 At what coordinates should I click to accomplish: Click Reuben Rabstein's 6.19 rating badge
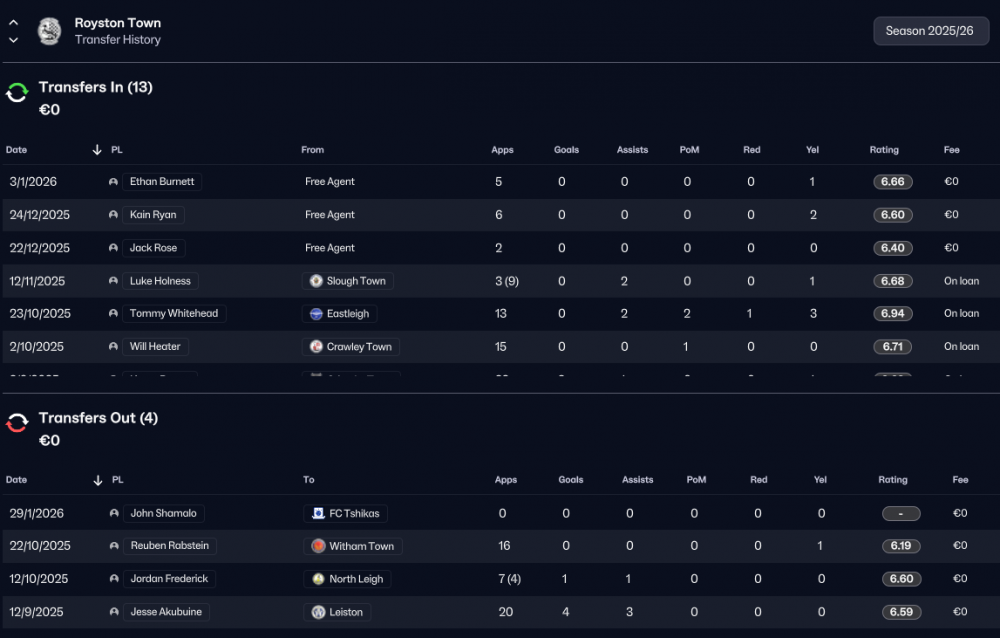pos(901,546)
